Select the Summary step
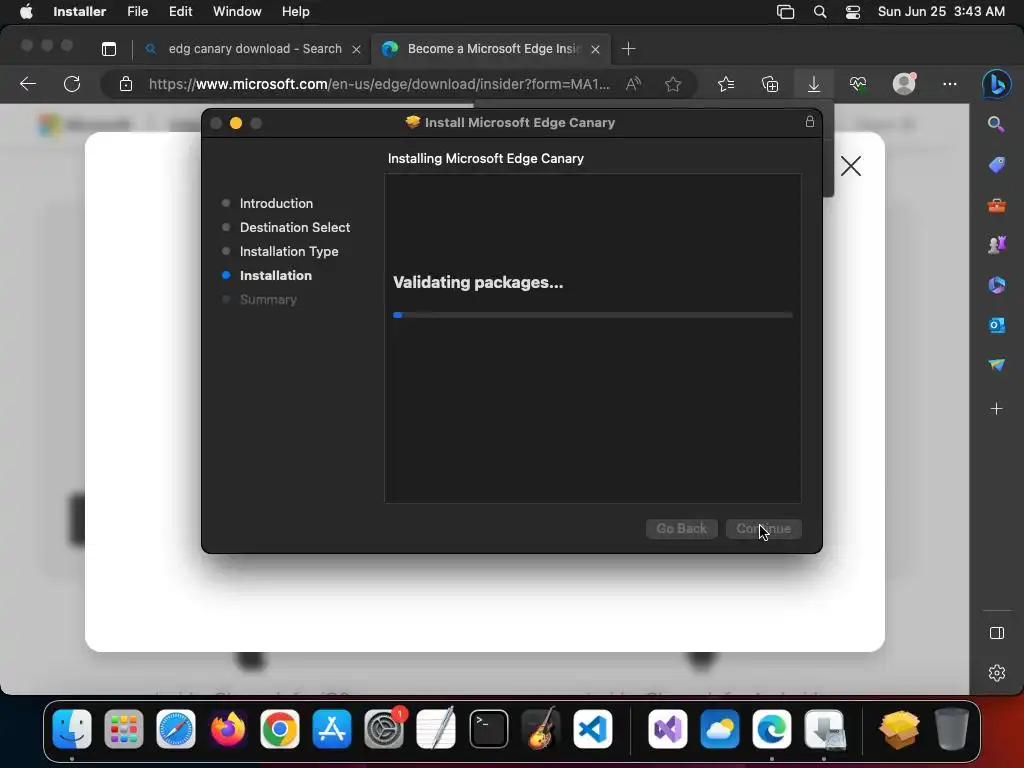Image resolution: width=1024 pixels, height=768 pixels. (268, 300)
